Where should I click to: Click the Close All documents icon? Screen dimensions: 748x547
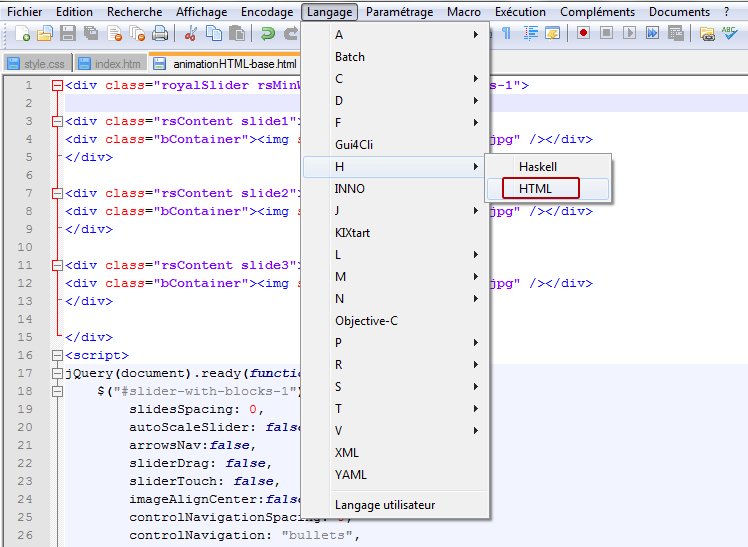point(137,33)
